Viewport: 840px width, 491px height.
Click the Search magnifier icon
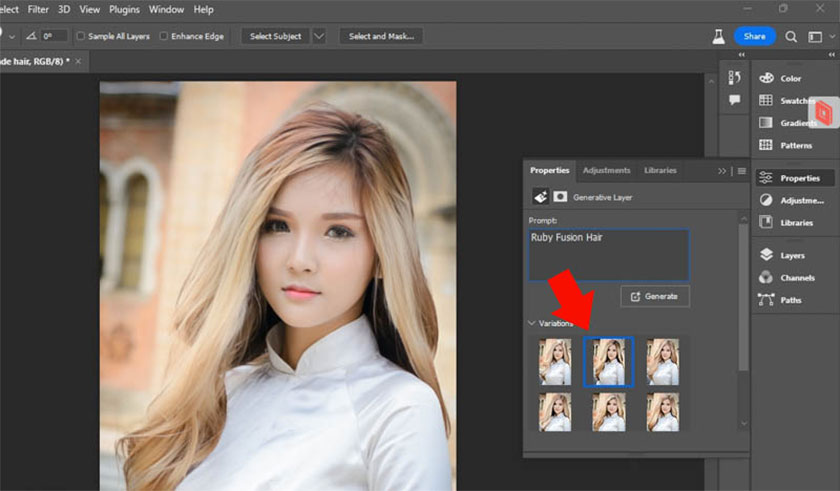click(791, 36)
